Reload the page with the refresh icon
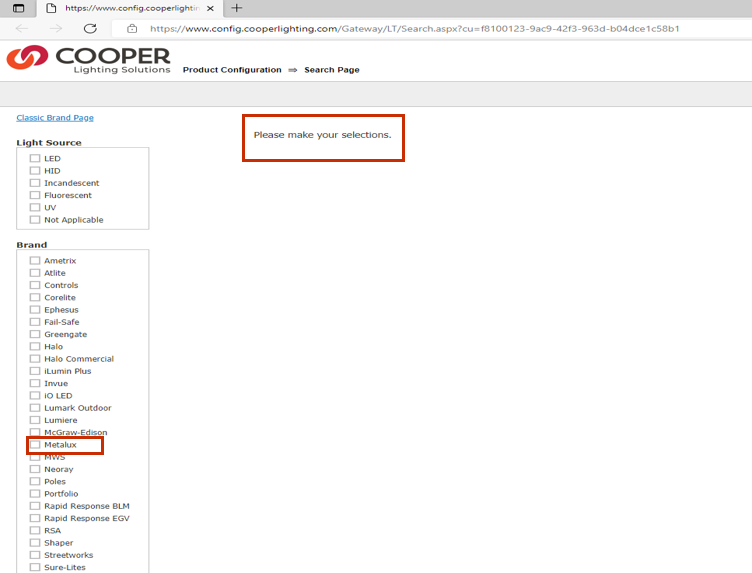Image resolution: width=752 pixels, height=573 pixels. pos(90,29)
